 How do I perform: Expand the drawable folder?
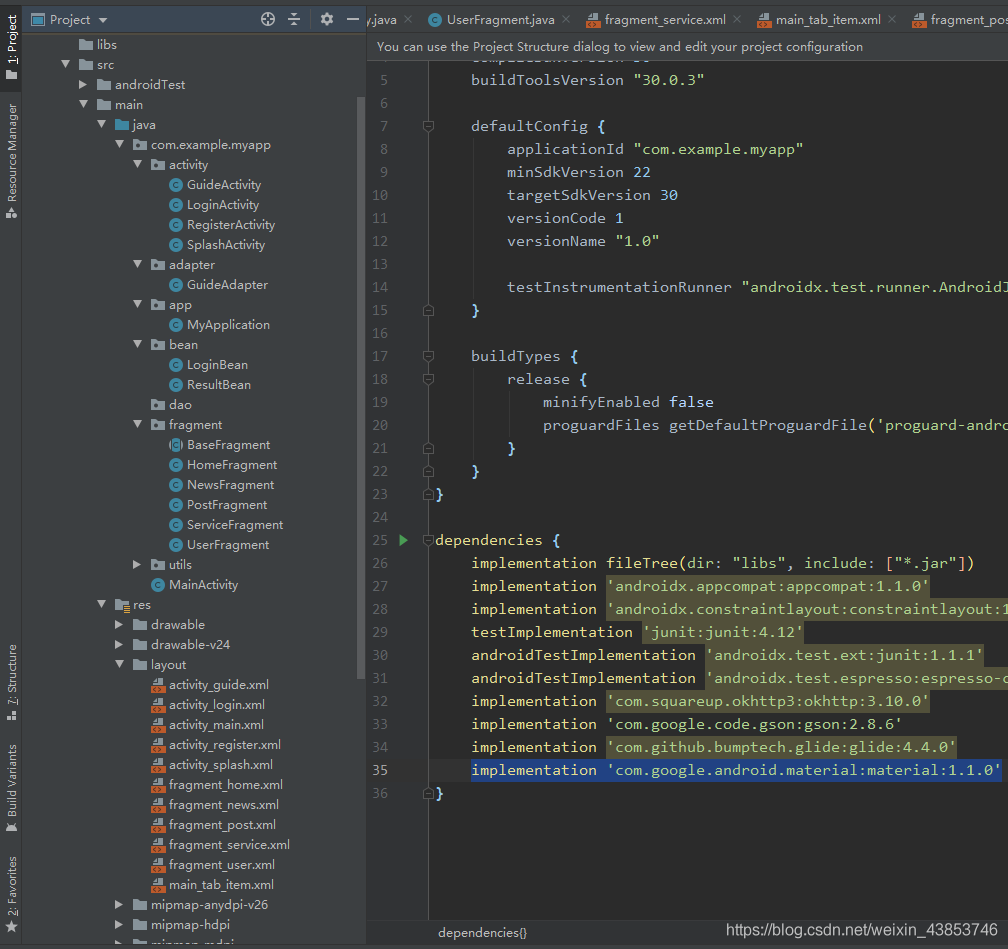pyautogui.click(x=119, y=624)
